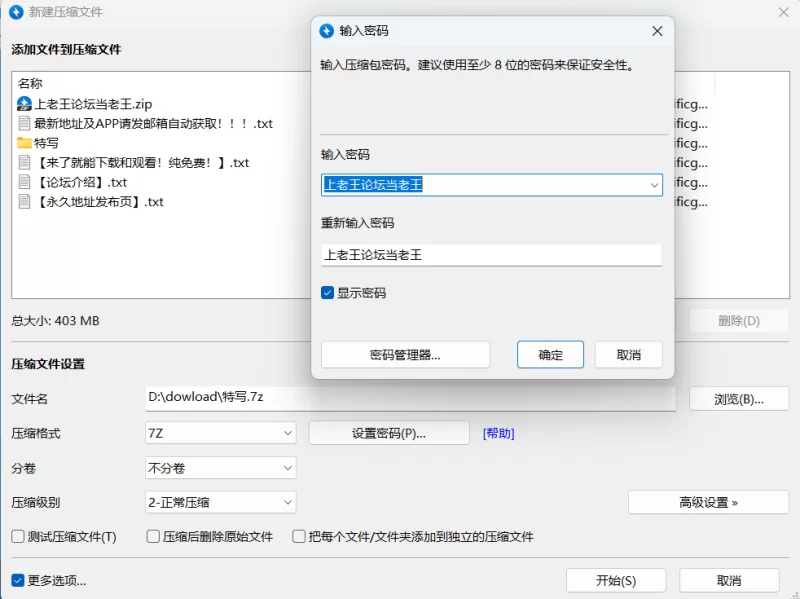This screenshot has height=599, width=800.
Task: Close the 输入密码 dialog
Action: (657, 31)
